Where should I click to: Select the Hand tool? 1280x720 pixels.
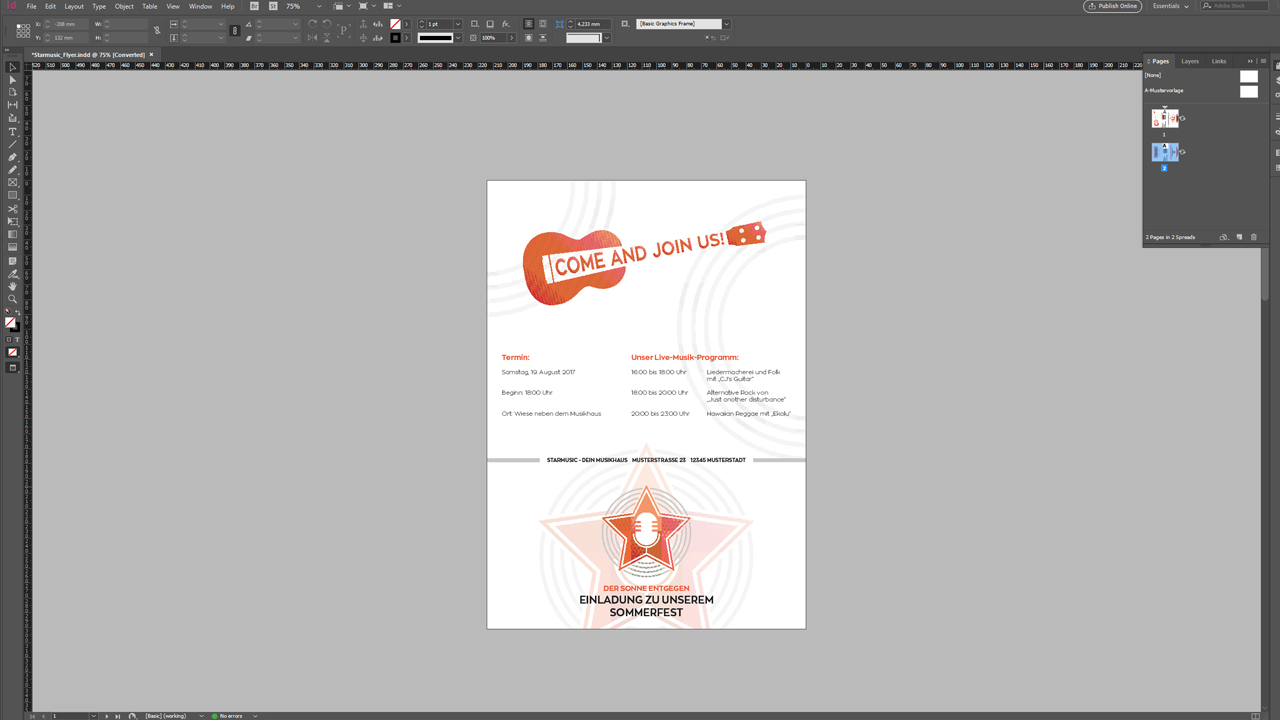13,287
